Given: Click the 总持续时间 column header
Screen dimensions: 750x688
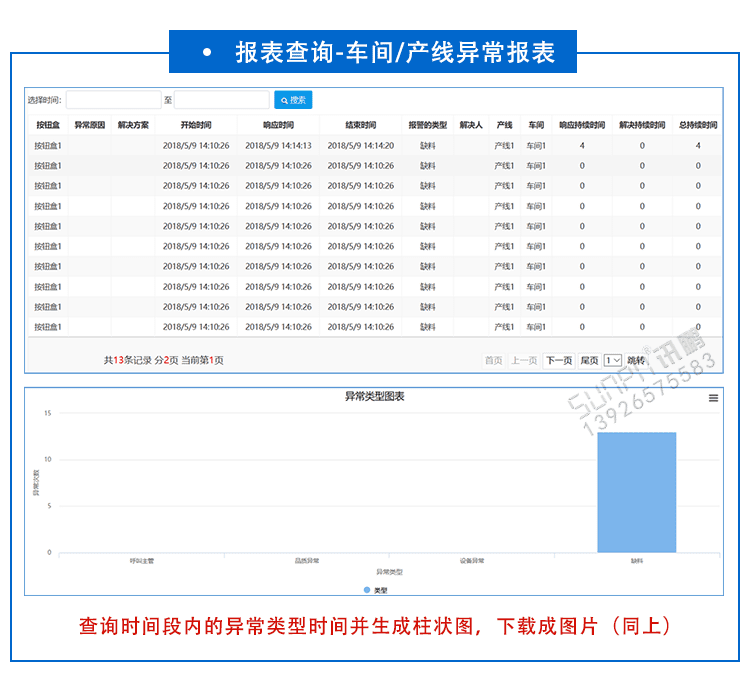Looking at the screenshot, I should click(698, 125).
